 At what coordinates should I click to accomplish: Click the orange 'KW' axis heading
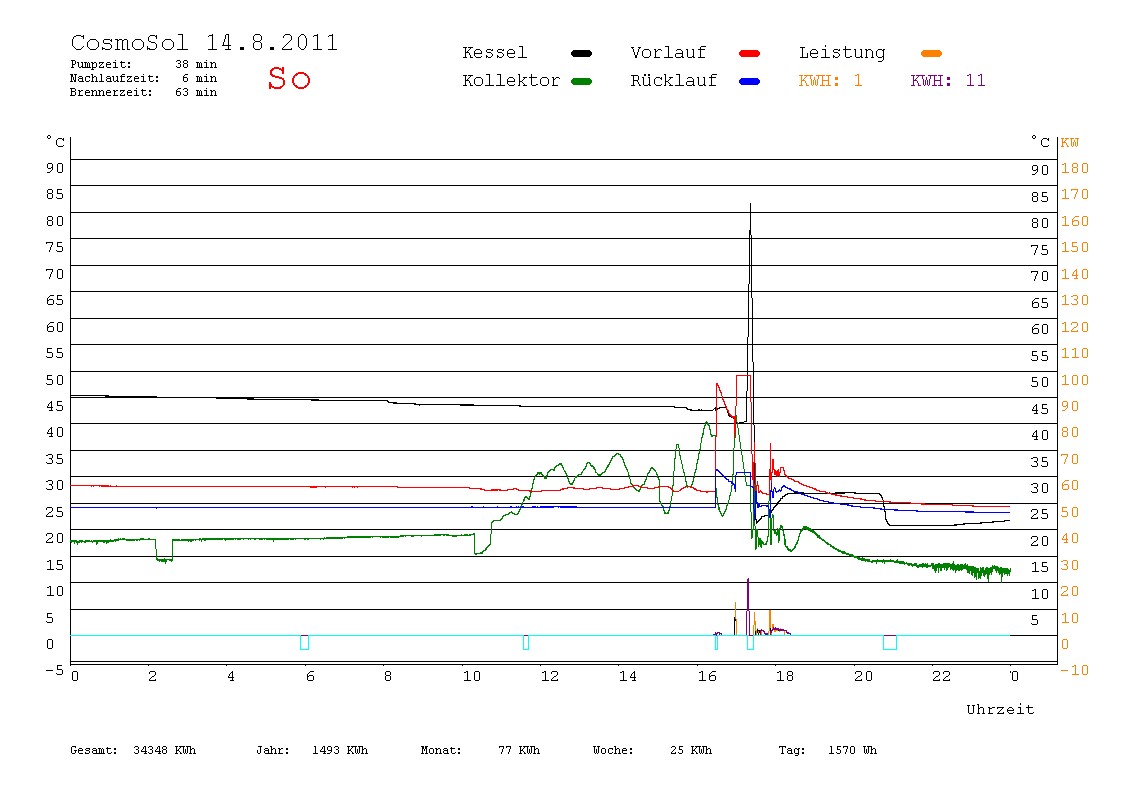[x=1069, y=143]
